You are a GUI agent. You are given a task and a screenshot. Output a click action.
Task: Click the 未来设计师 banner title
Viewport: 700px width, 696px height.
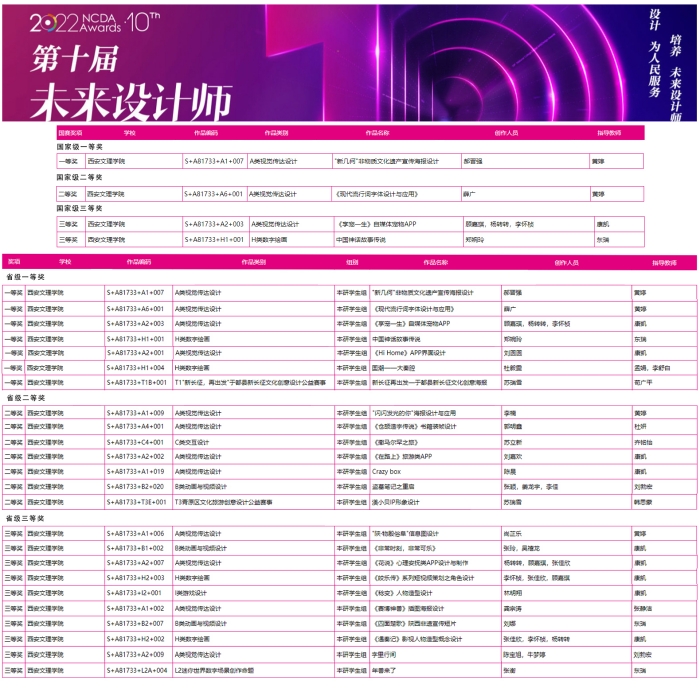(x=126, y=100)
